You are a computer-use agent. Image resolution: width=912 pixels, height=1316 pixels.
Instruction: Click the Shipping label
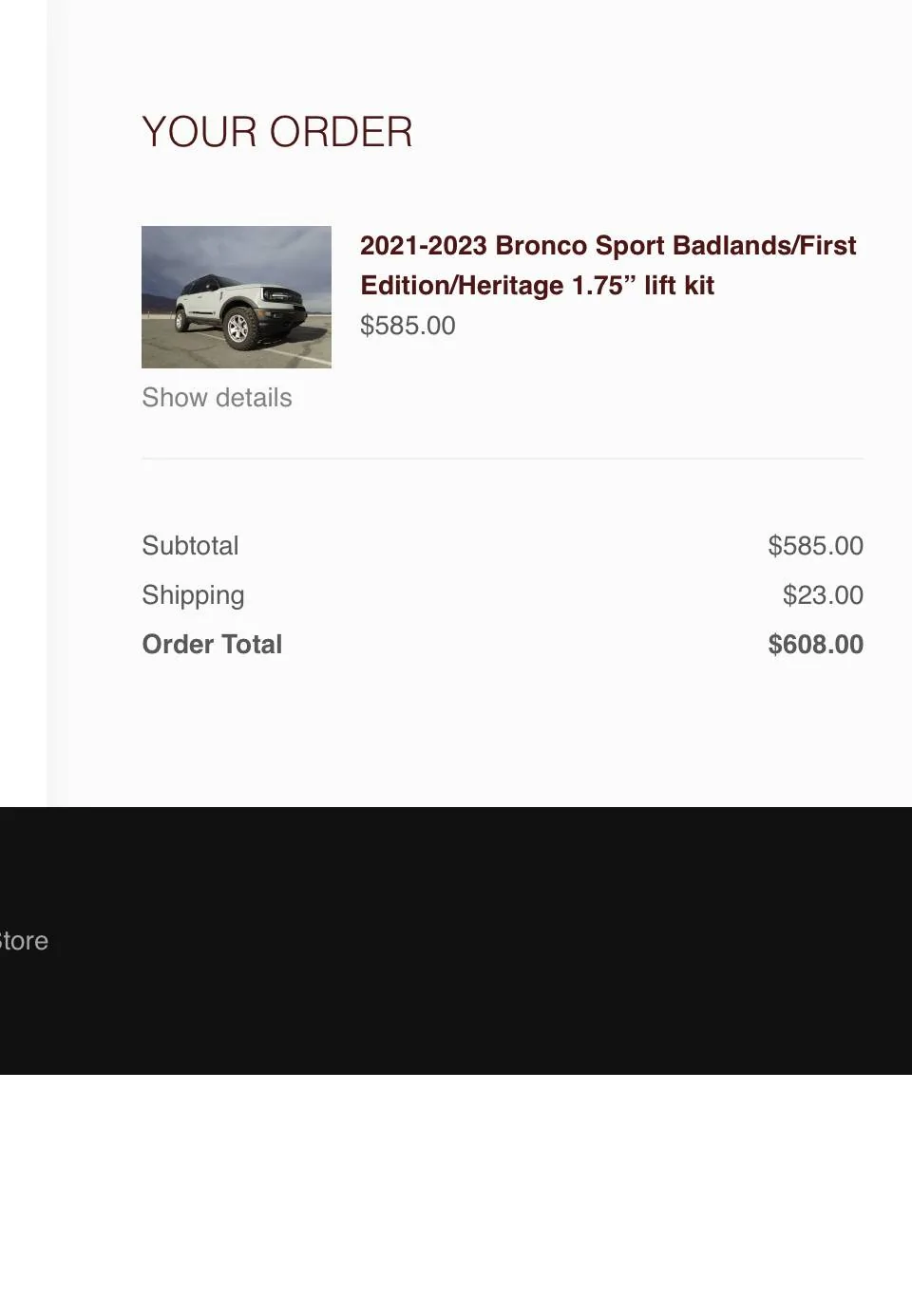[x=193, y=595]
